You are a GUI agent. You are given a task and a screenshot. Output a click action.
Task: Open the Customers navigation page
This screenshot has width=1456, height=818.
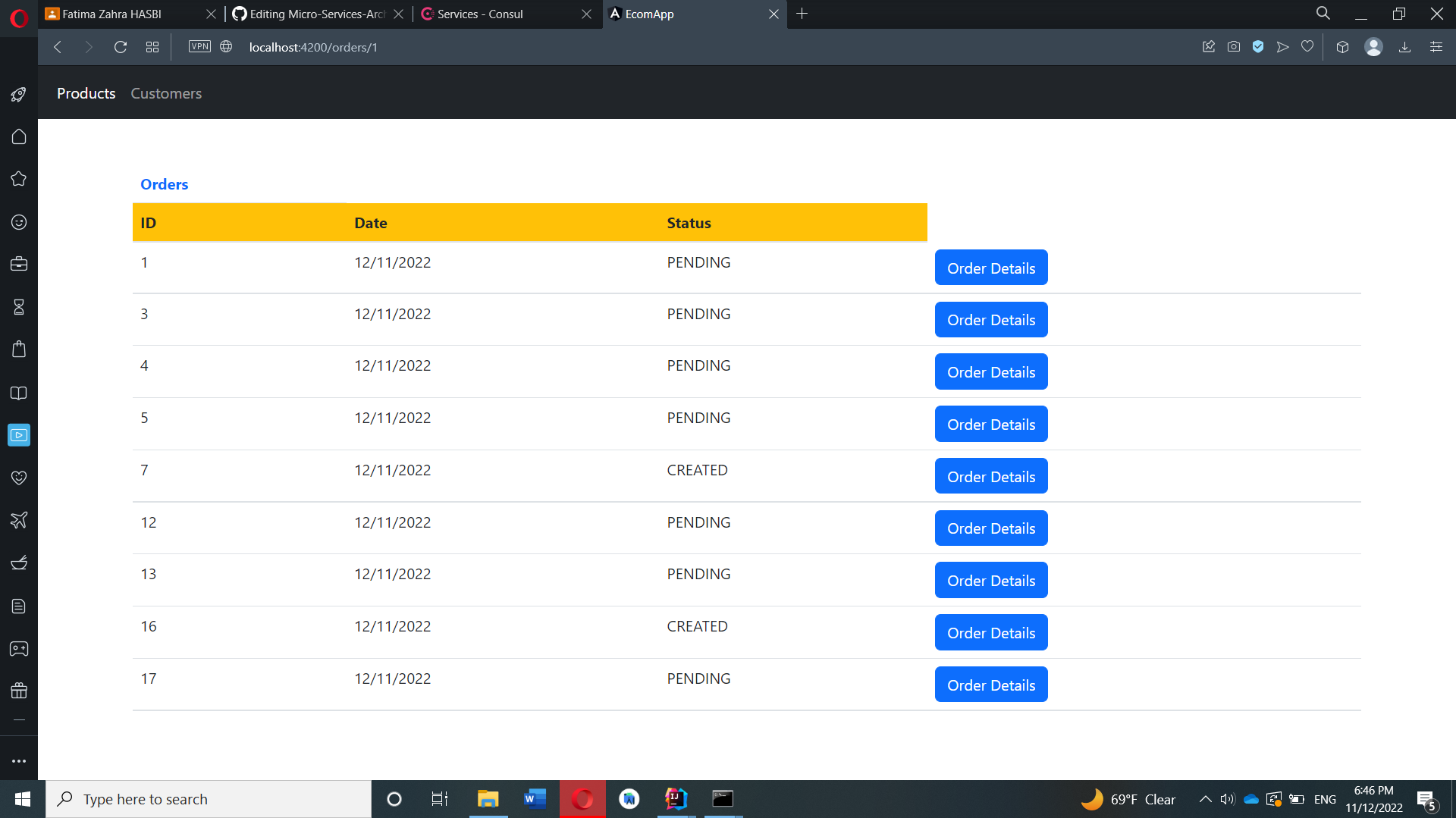166,92
